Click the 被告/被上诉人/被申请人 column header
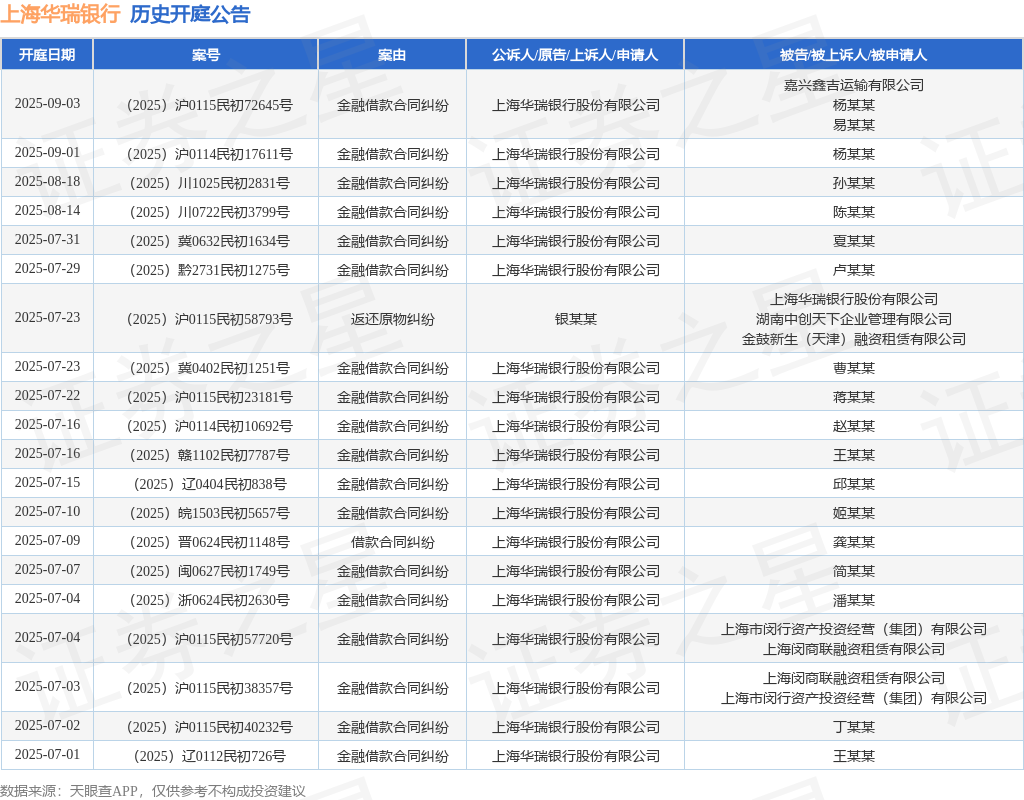The width and height of the screenshot is (1024, 800). 854,55
